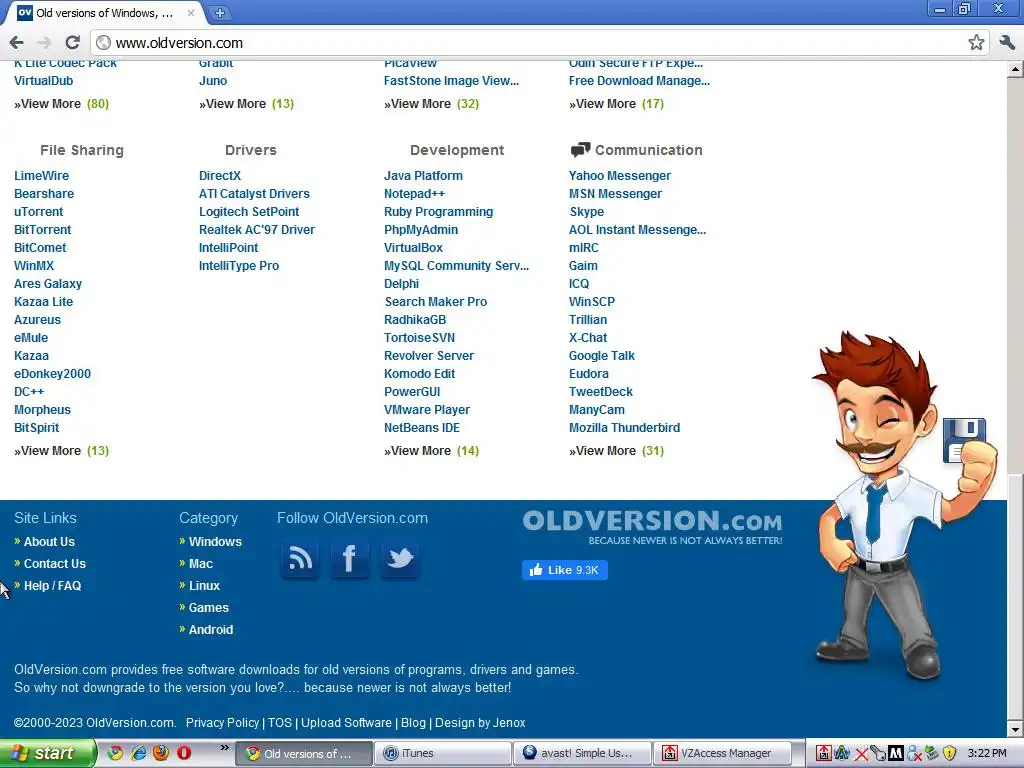
Task: Open the VirtualBox link
Action: pyautogui.click(x=413, y=248)
